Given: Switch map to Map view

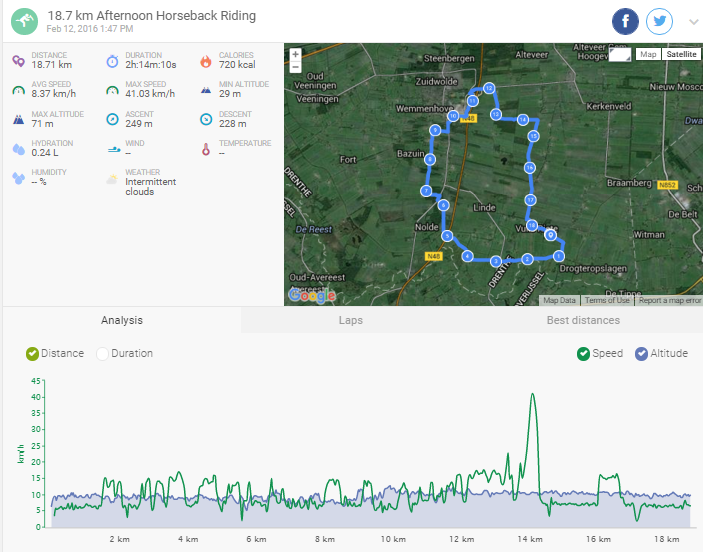Looking at the screenshot, I should (x=648, y=54).
